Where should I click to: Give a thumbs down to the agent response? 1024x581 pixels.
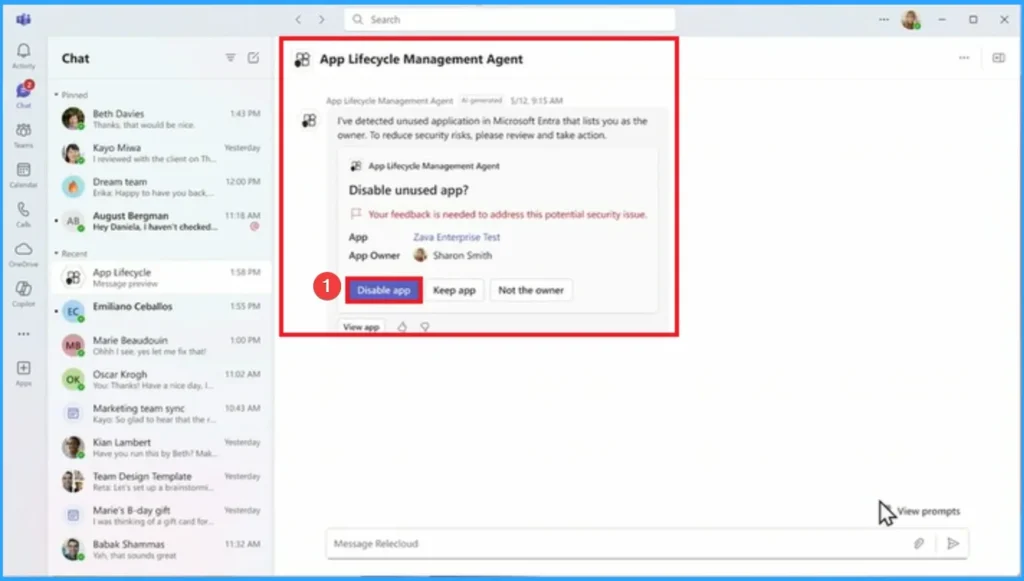coord(423,326)
